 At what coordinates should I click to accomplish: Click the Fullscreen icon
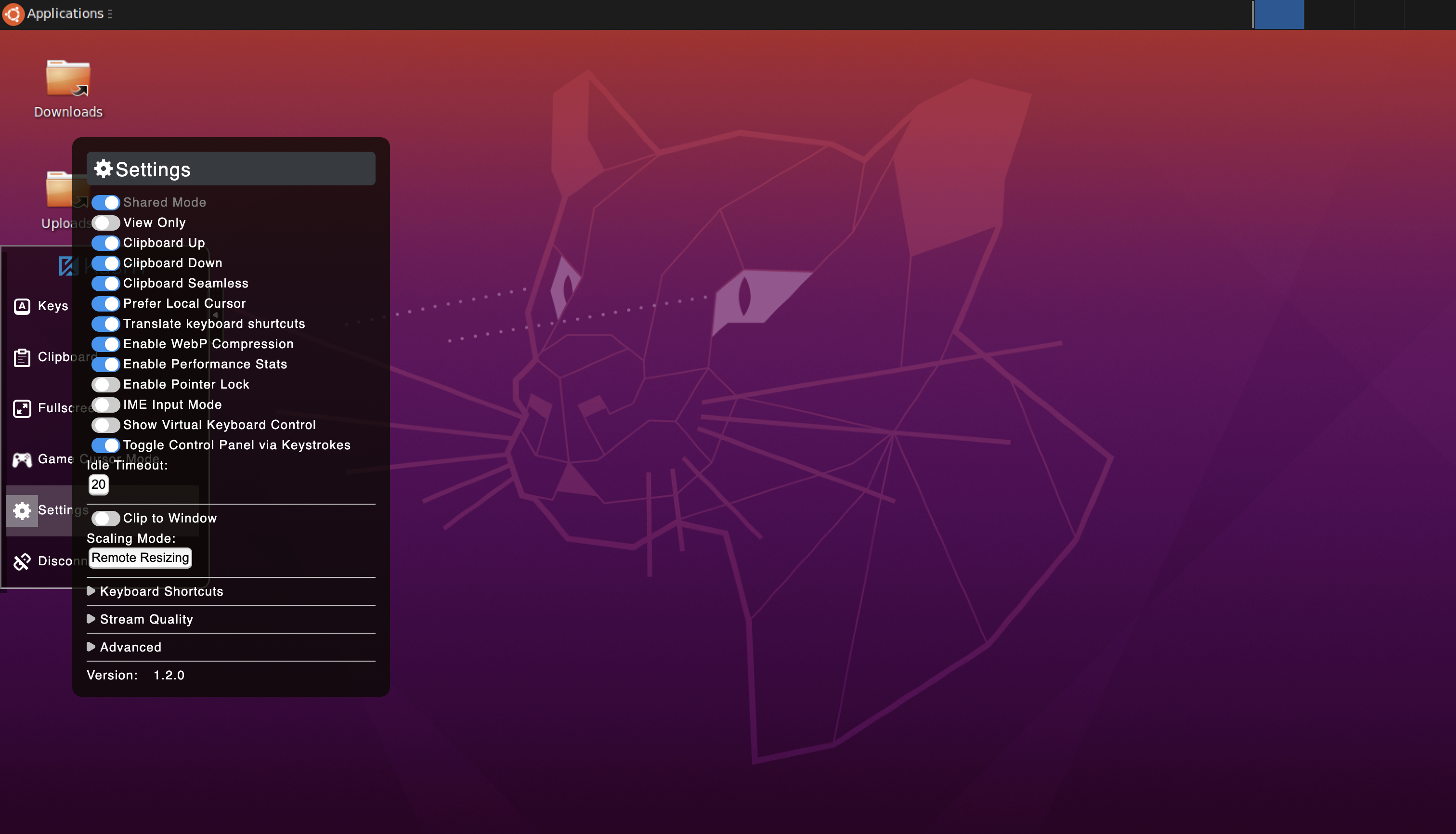click(x=22, y=408)
